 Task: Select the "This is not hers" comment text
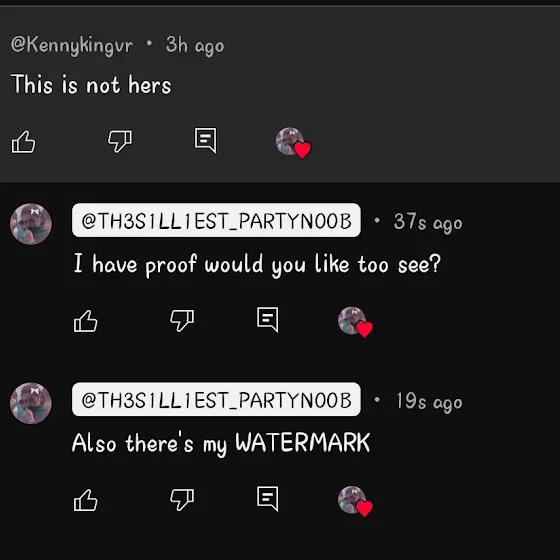click(x=91, y=85)
